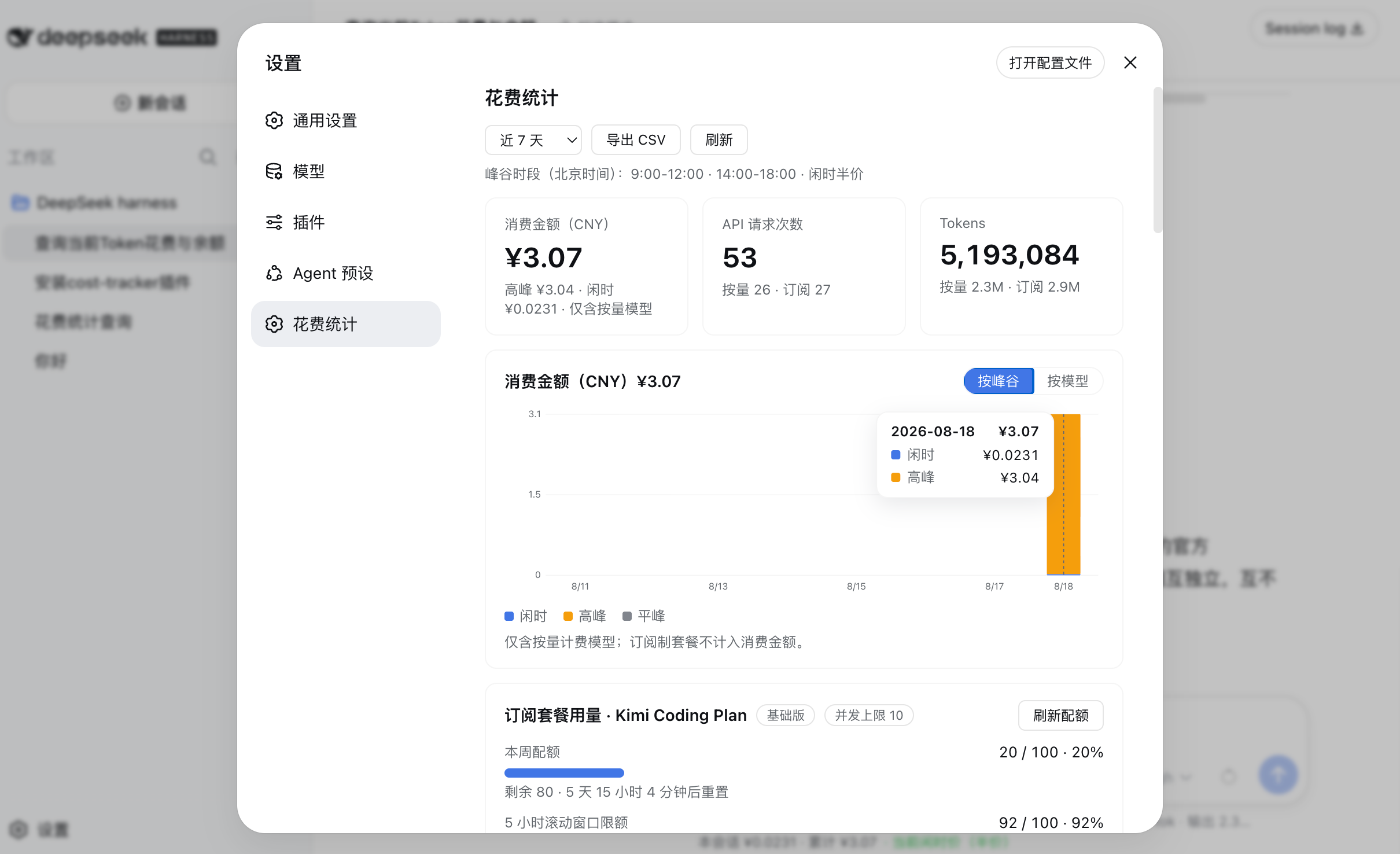Click the 92 / 100 · 92% quota value
Screen dimensions: 1400x854
coord(1051,823)
